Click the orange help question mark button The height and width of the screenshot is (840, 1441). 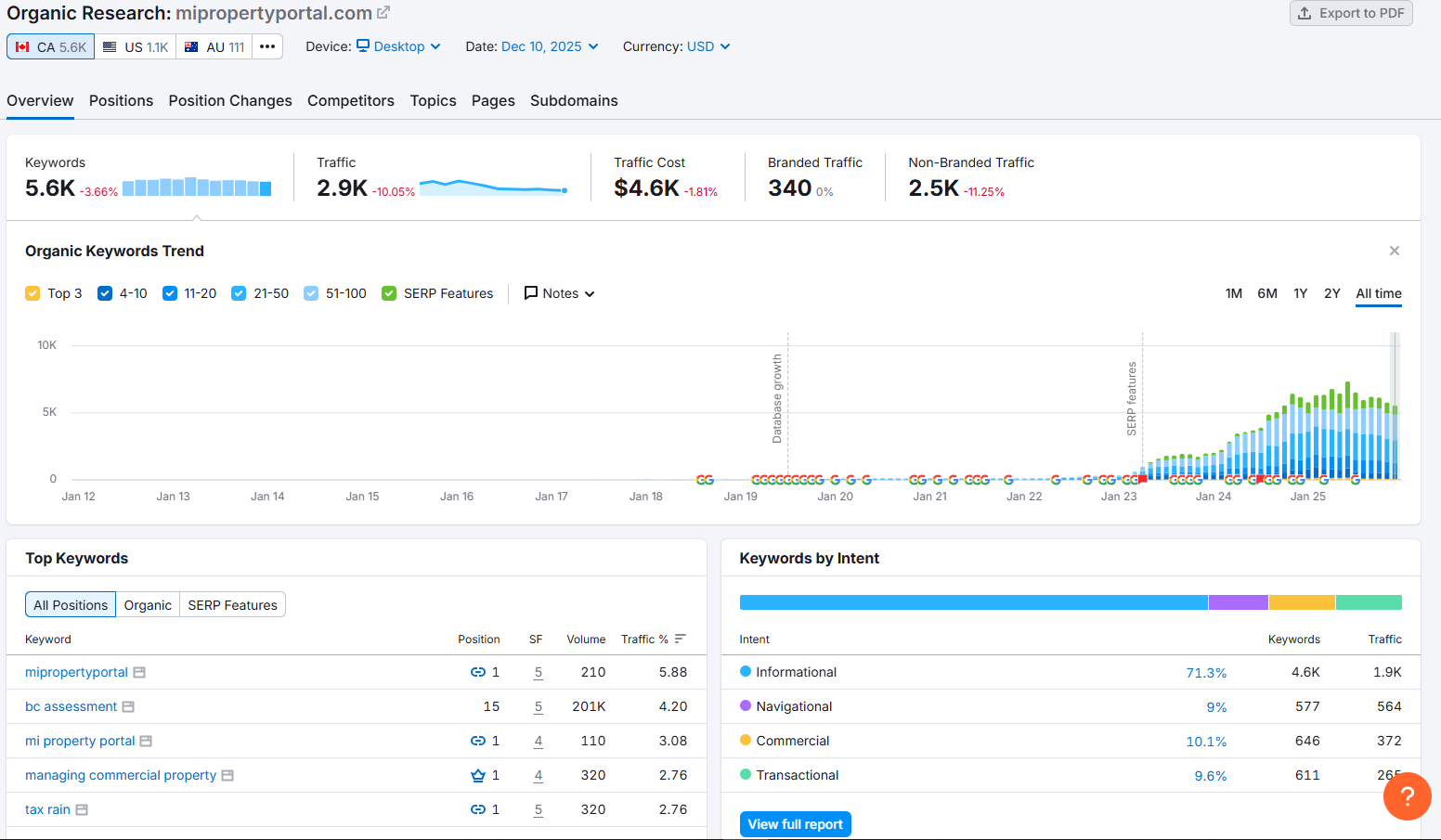(x=1407, y=796)
